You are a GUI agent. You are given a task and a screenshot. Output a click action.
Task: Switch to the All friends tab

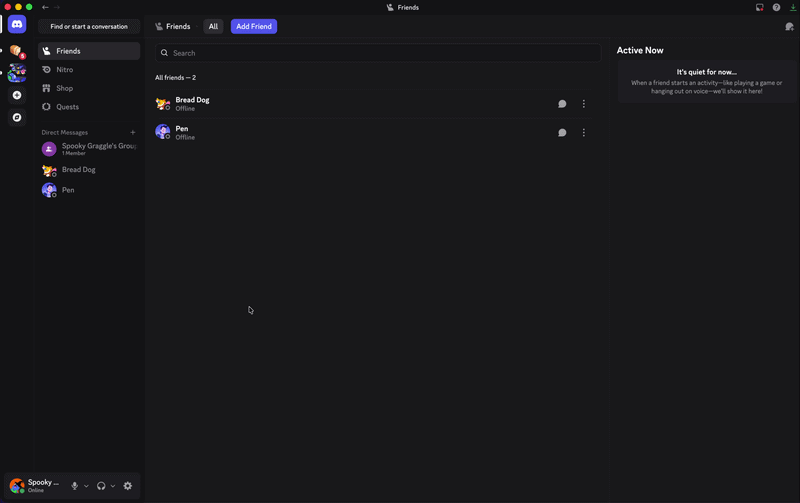[x=213, y=27]
